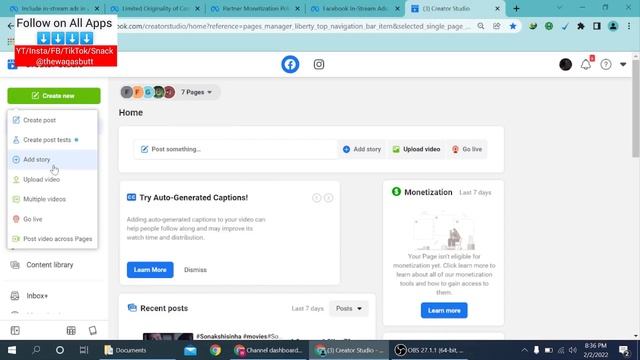Screen dimensions: 640x360
Task: Click Upload video in the composer bar
Action: [x=416, y=149]
